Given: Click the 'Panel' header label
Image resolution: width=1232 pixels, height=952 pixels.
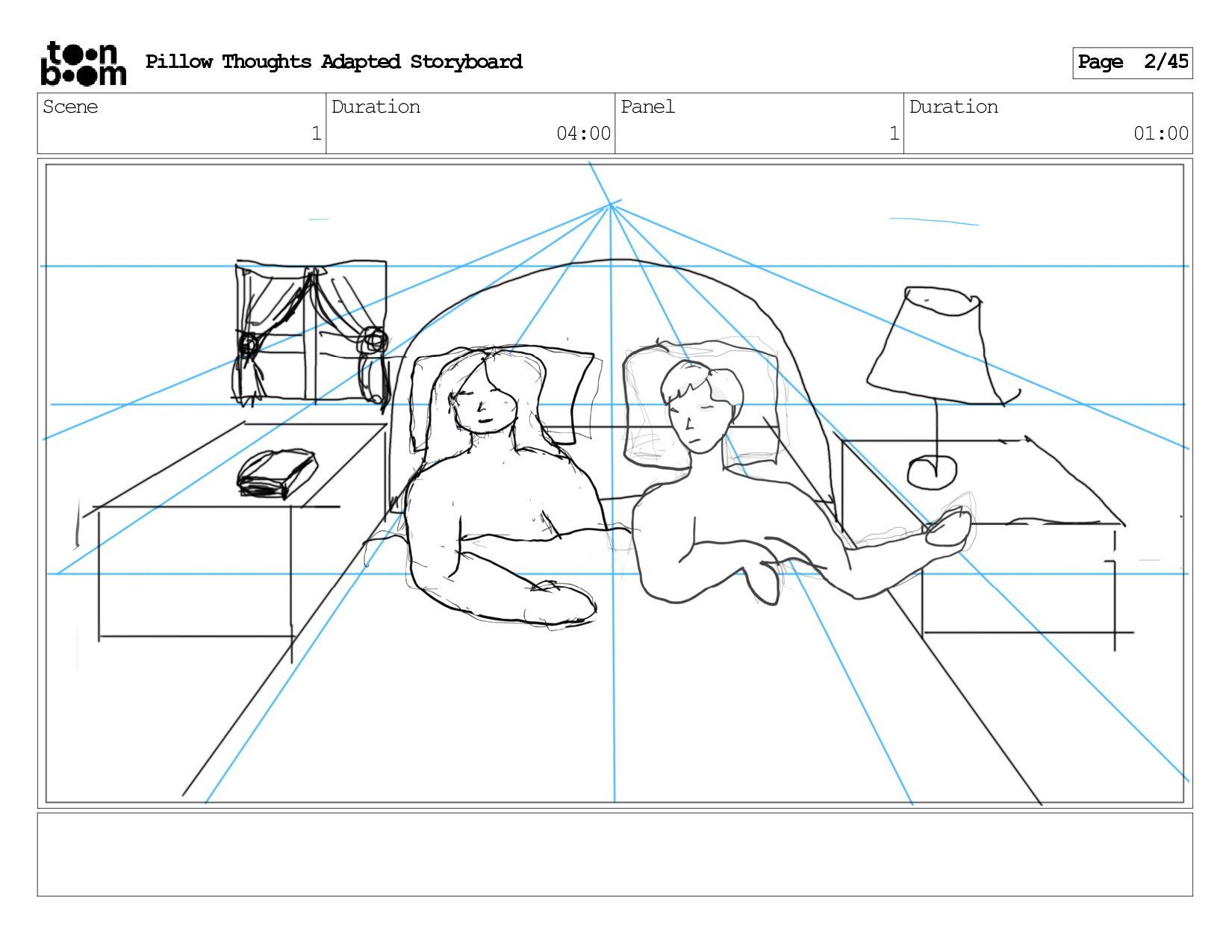Looking at the screenshot, I should [647, 107].
